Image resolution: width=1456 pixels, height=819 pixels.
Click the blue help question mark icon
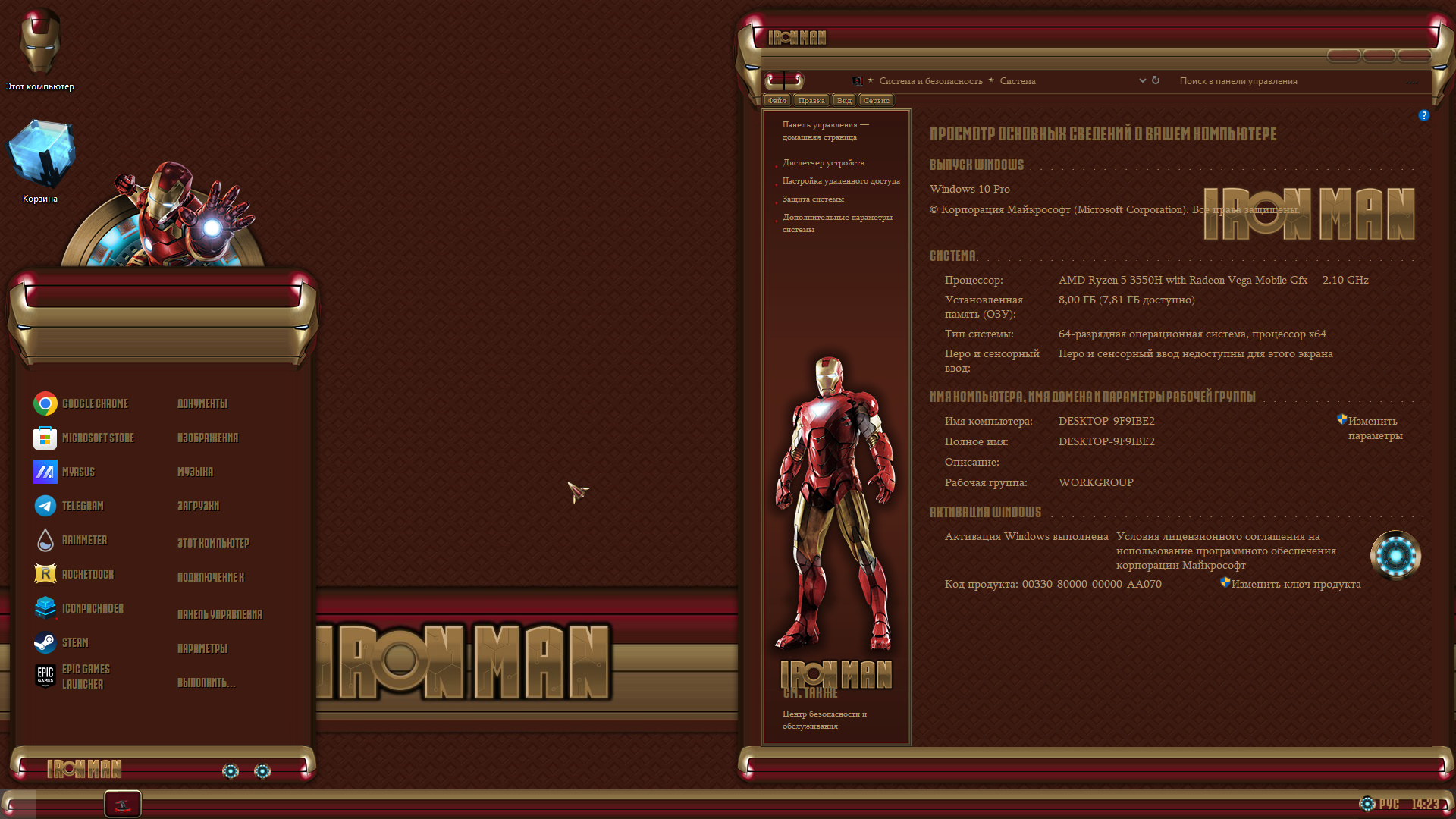(x=1424, y=115)
